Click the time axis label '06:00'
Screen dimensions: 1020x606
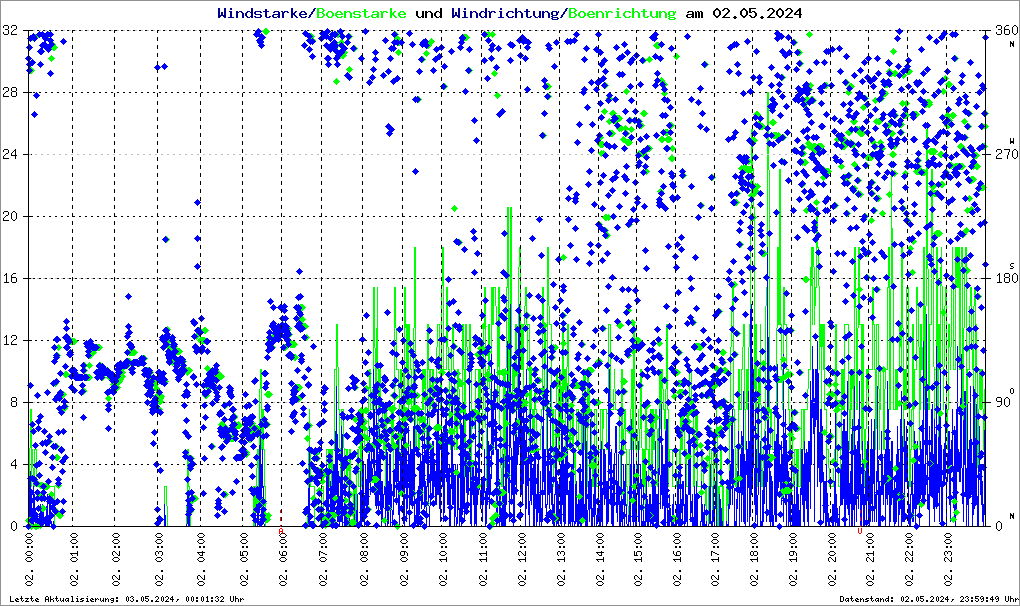284,548
